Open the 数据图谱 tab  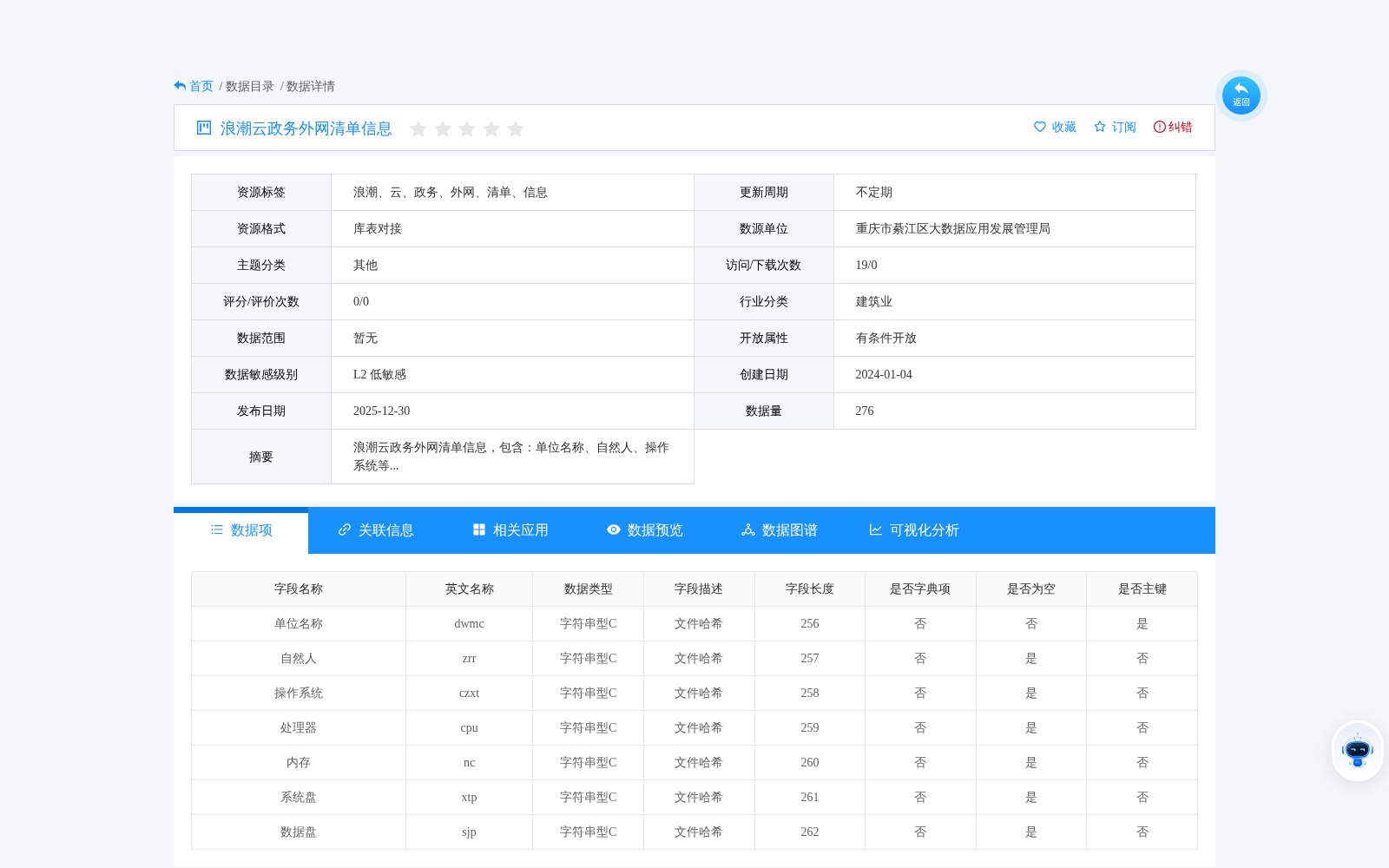(779, 530)
